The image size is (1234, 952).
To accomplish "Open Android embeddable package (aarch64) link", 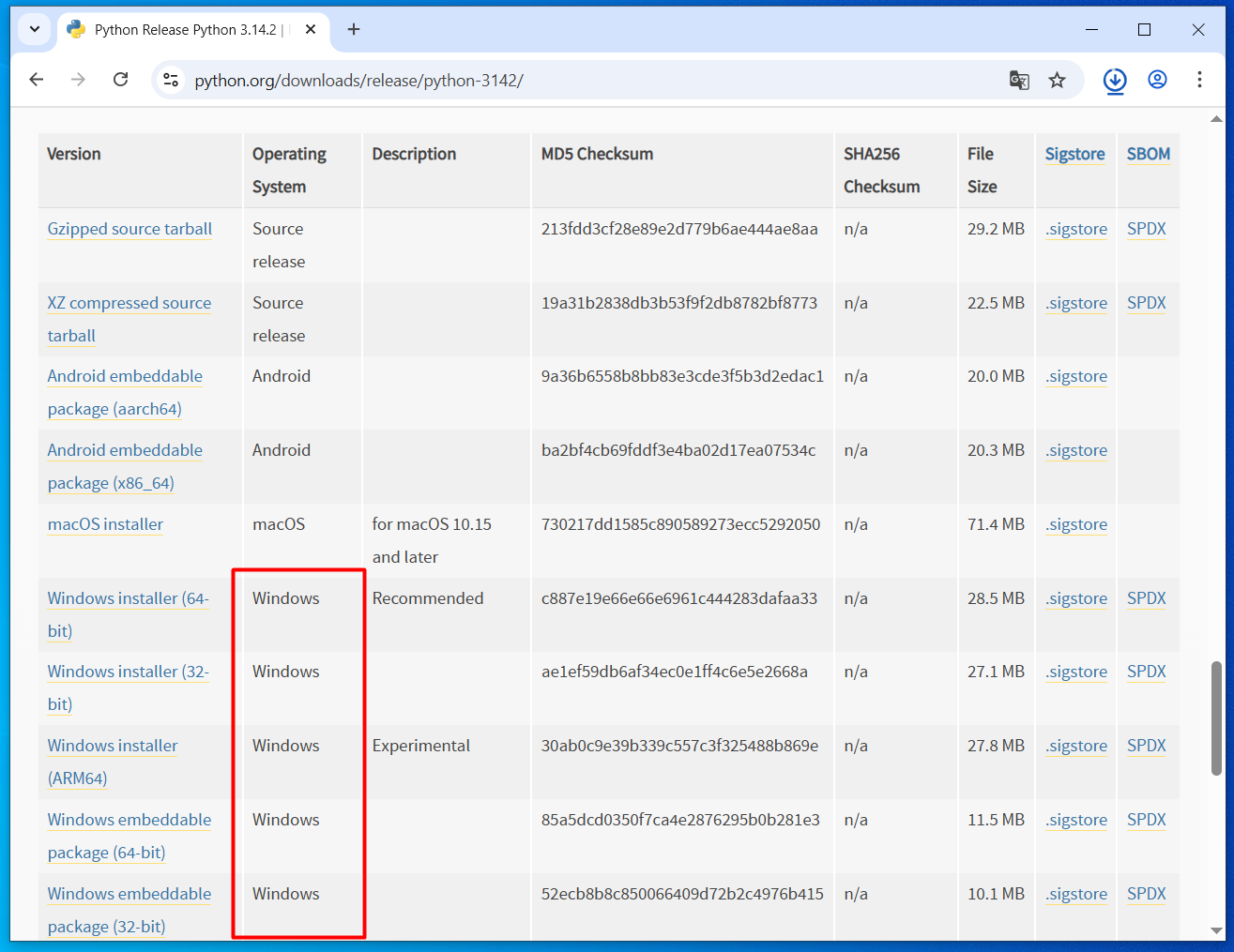I will (x=125, y=392).
